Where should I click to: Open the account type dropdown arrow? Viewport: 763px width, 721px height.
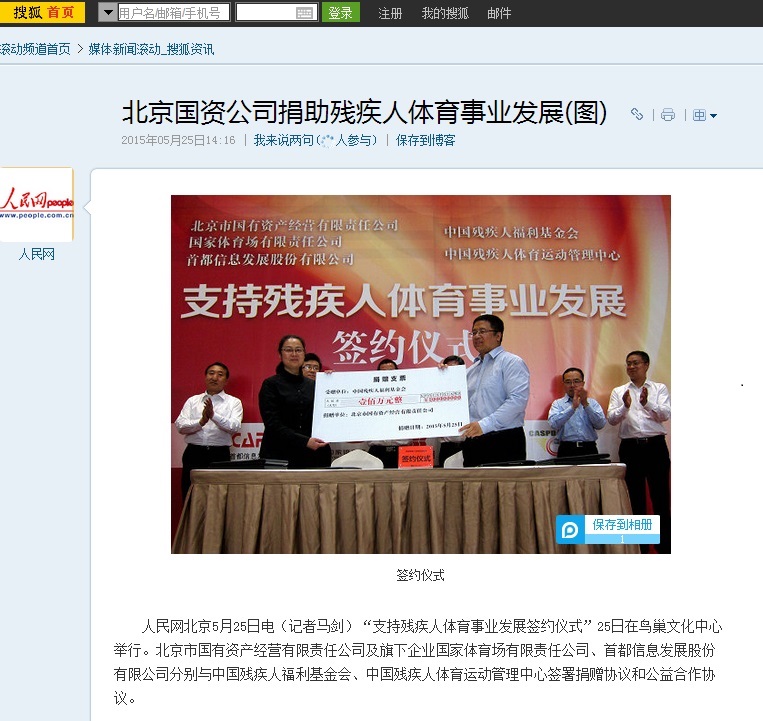[x=108, y=13]
